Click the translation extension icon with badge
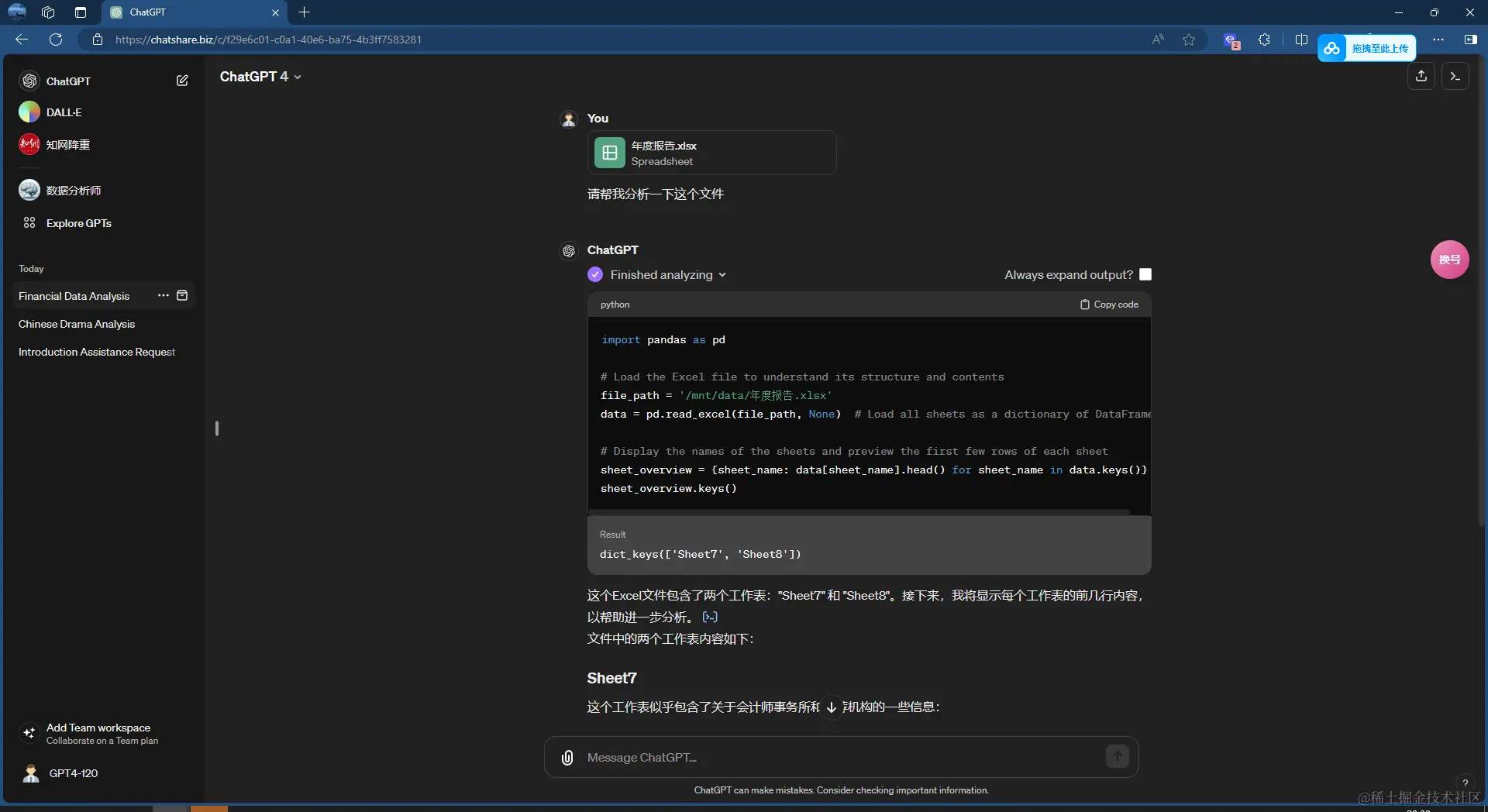Image resolution: width=1488 pixels, height=812 pixels. pyautogui.click(x=1231, y=40)
